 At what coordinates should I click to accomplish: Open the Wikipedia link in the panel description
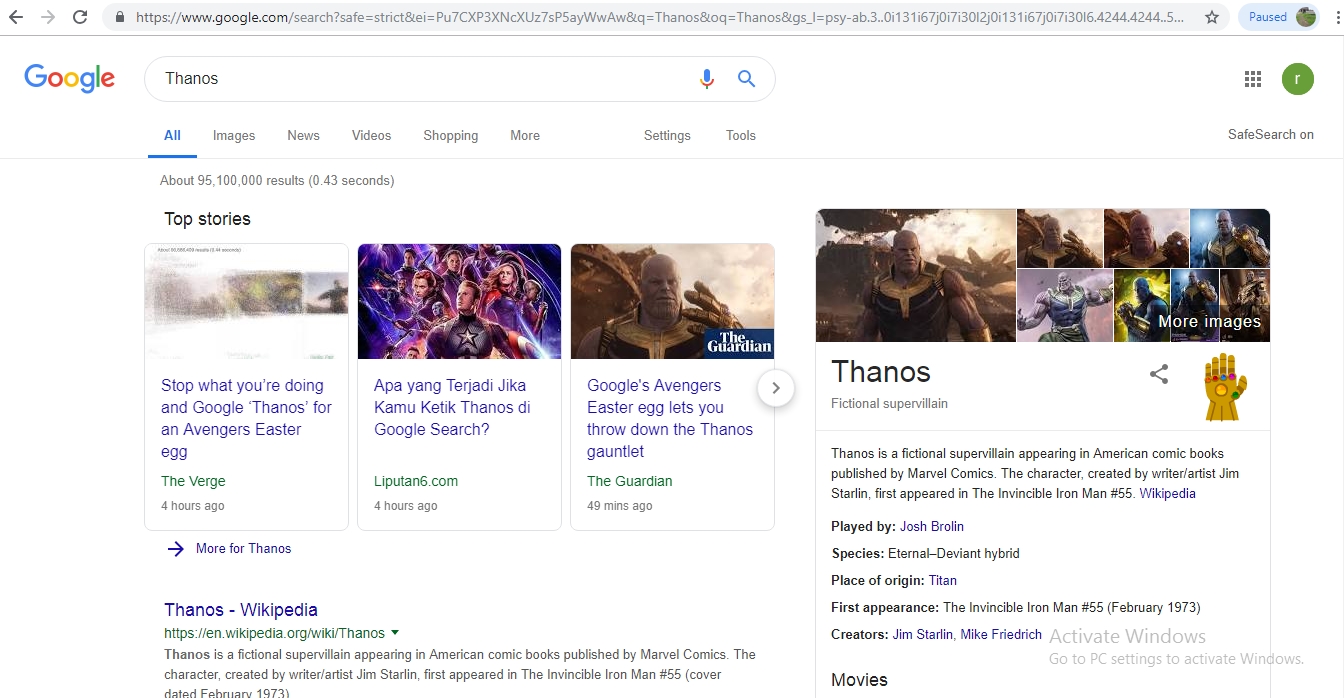[x=1167, y=493]
